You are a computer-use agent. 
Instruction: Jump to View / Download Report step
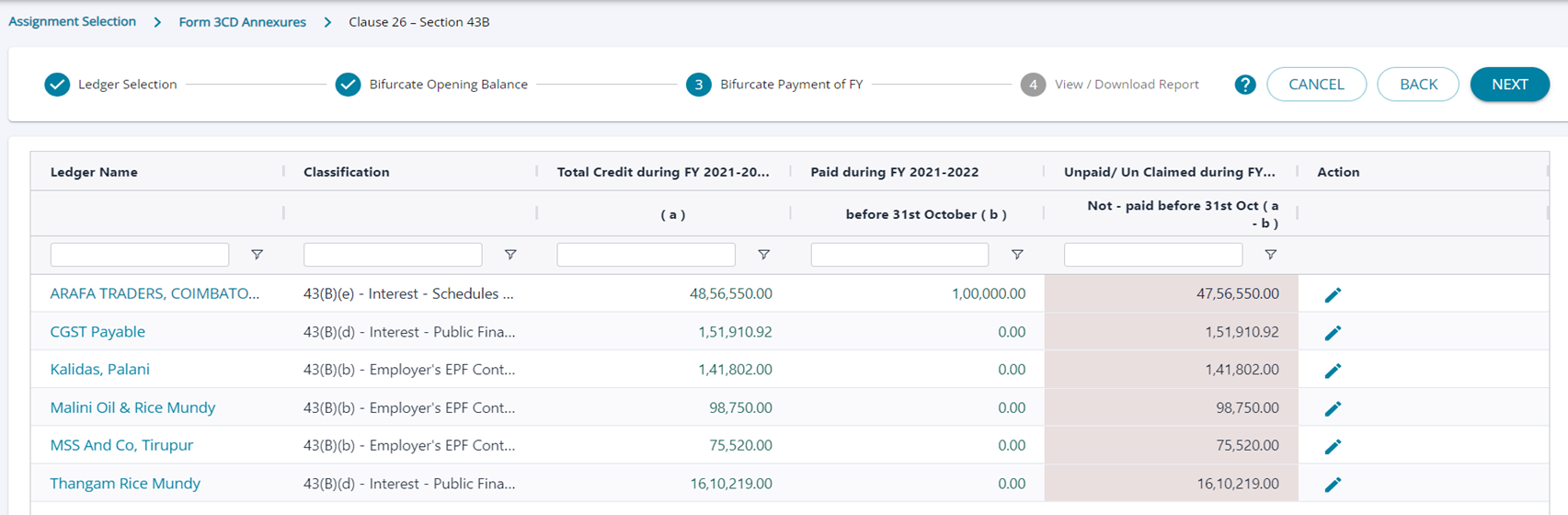click(1110, 85)
